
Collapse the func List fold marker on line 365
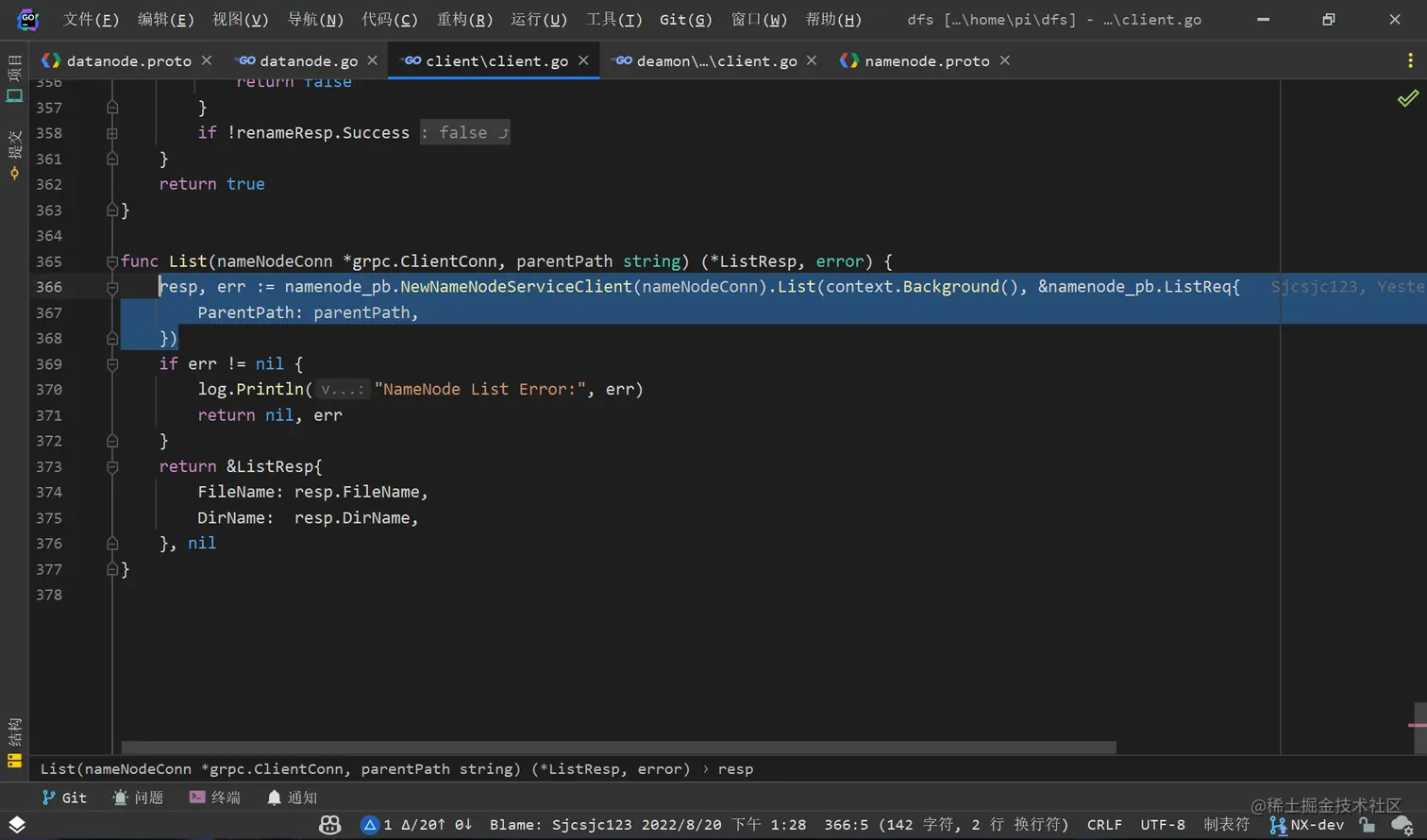pyautogui.click(x=112, y=261)
